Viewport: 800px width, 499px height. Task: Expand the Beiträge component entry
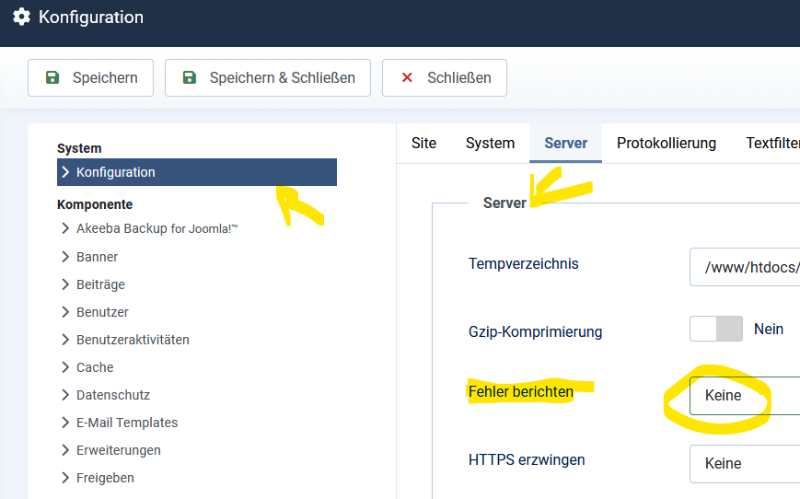100,284
